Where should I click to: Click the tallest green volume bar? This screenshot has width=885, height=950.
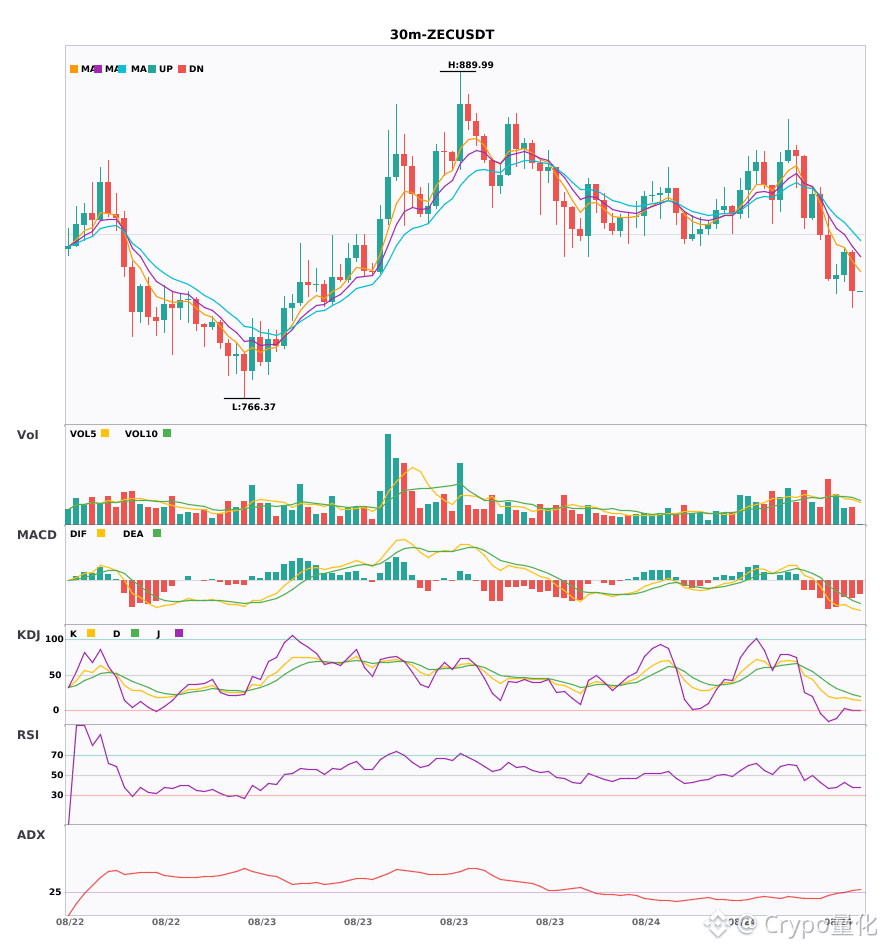(388, 479)
